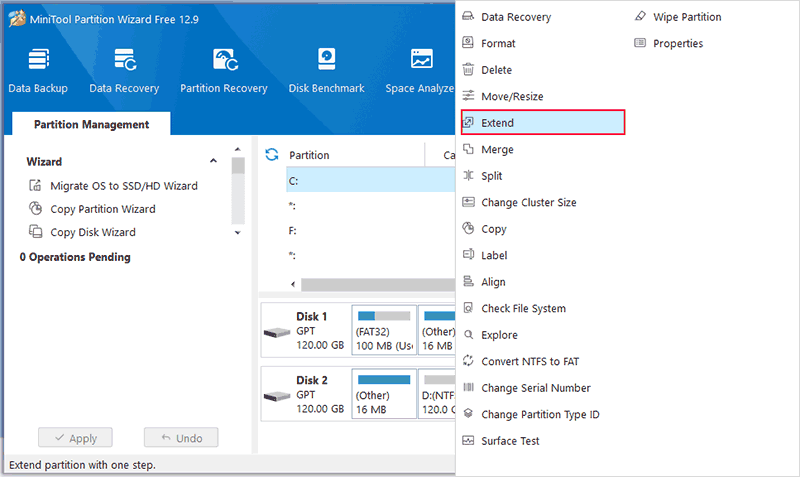This screenshot has height=477, width=800.
Task: Click the refresh icon beside Partition header
Action: pos(271,155)
